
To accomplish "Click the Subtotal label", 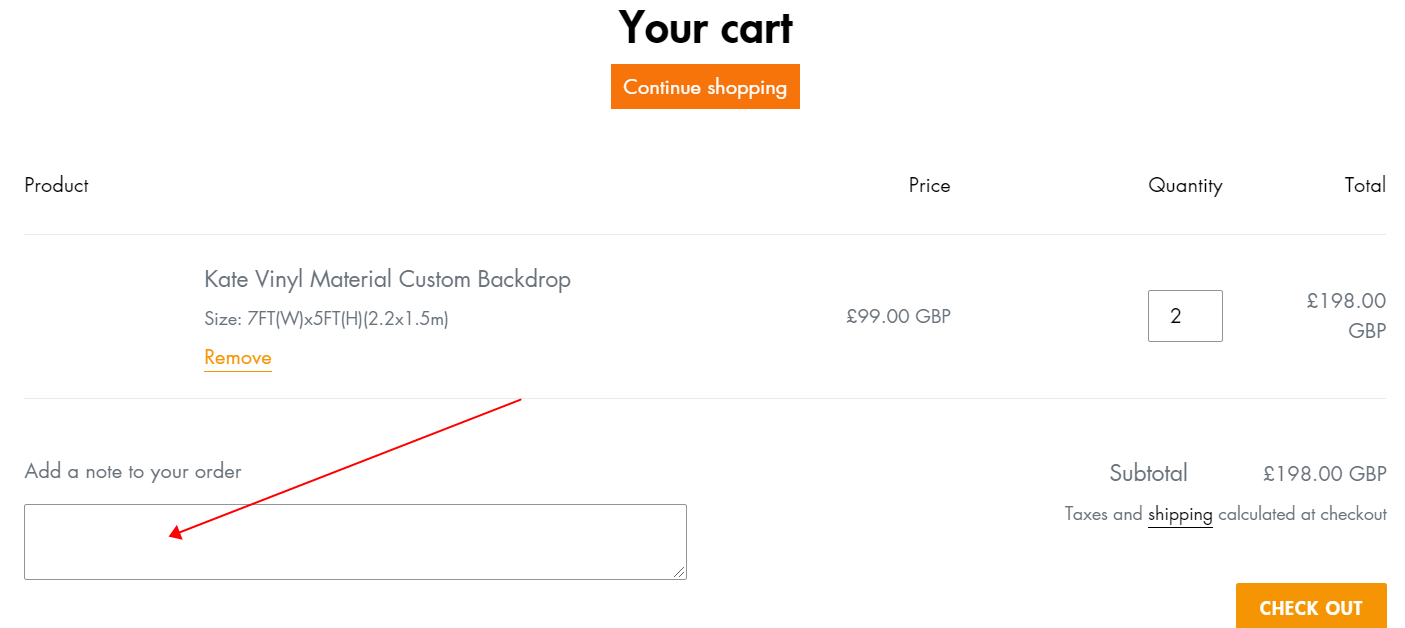I will (x=1149, y=473).
